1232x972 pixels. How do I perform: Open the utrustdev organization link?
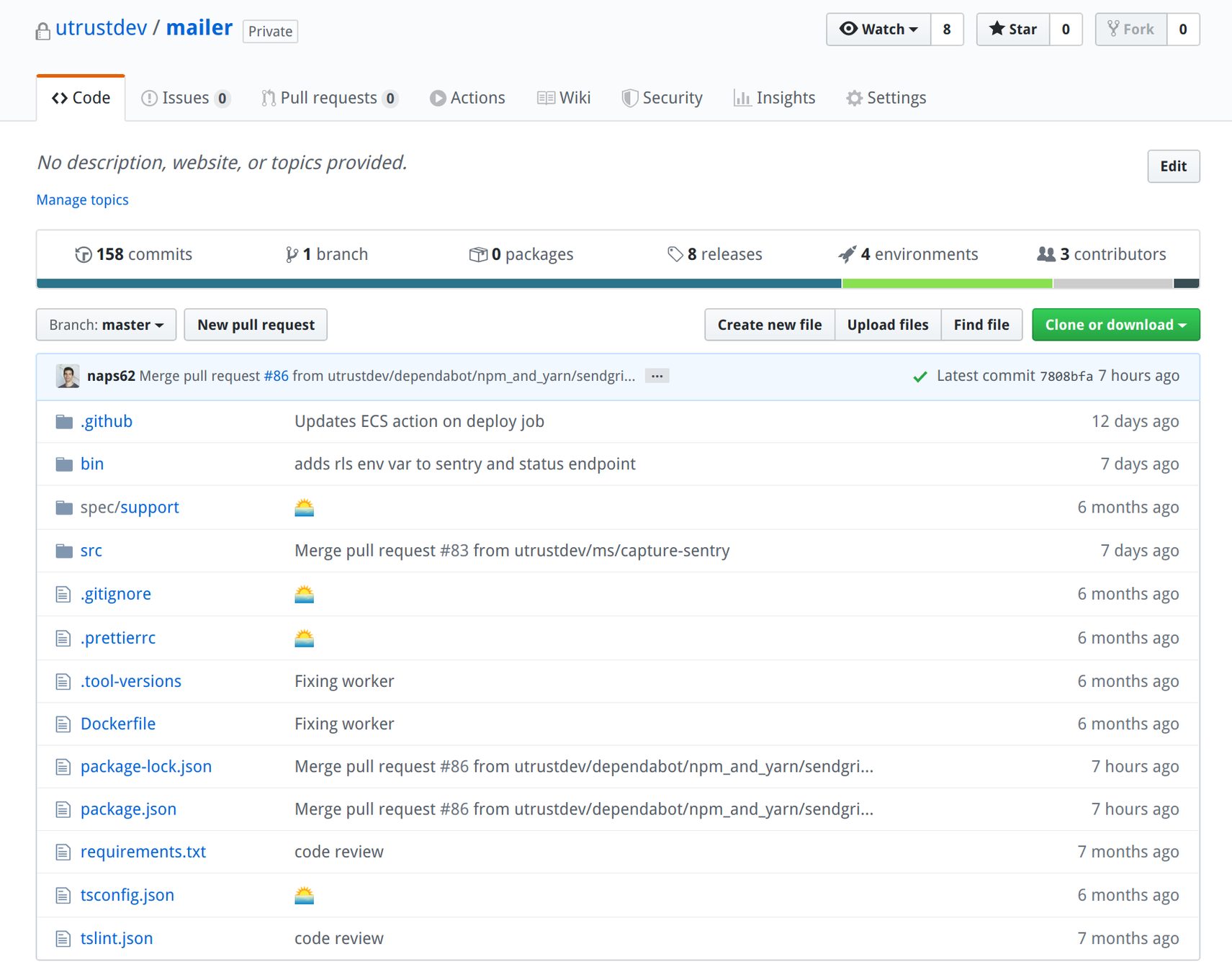coord(102,28)
